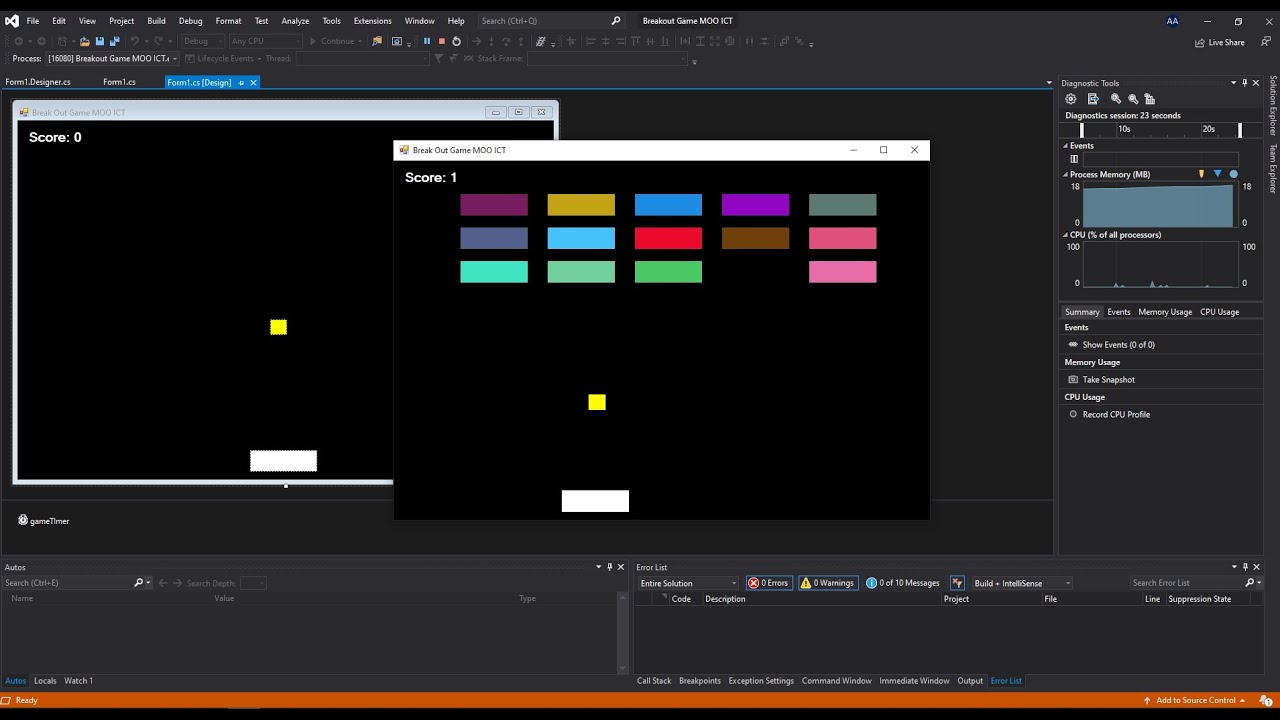
Task: Open the Debug configuration dropdown
Action: [x=205, y=41]
